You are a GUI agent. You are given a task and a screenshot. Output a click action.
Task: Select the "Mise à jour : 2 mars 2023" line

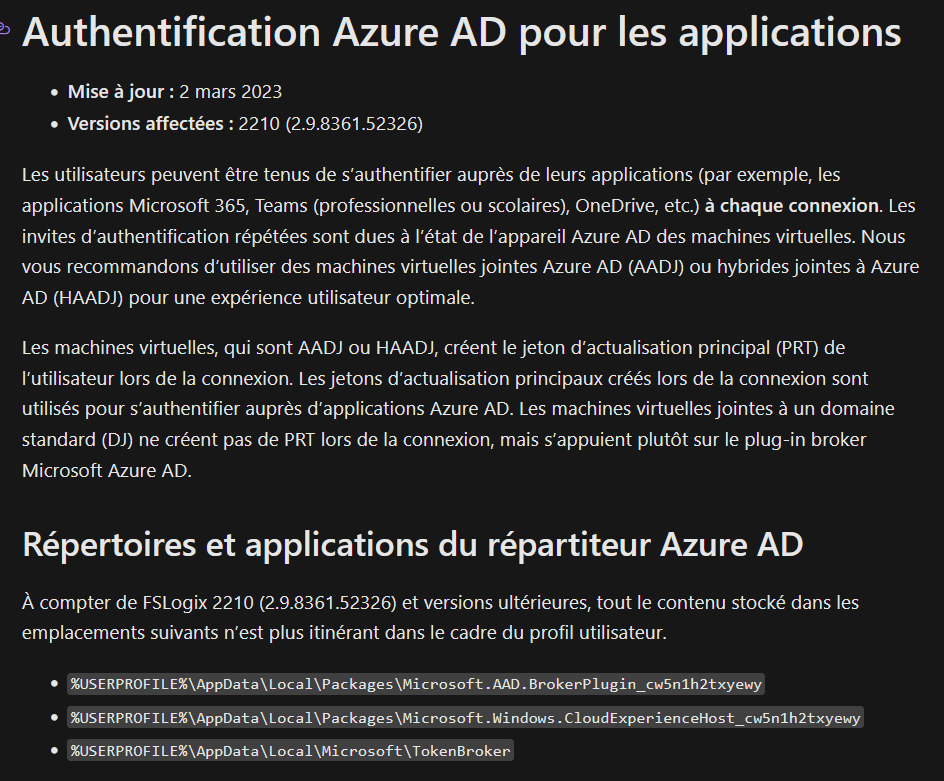point(175,92)
